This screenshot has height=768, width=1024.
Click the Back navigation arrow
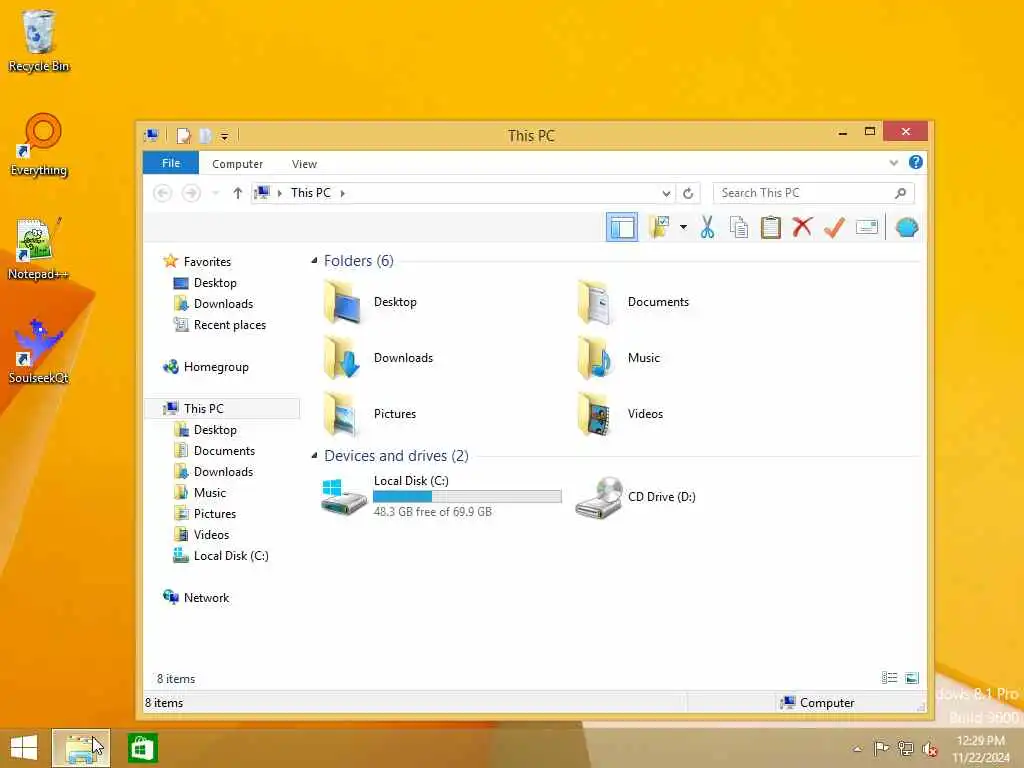163,193
